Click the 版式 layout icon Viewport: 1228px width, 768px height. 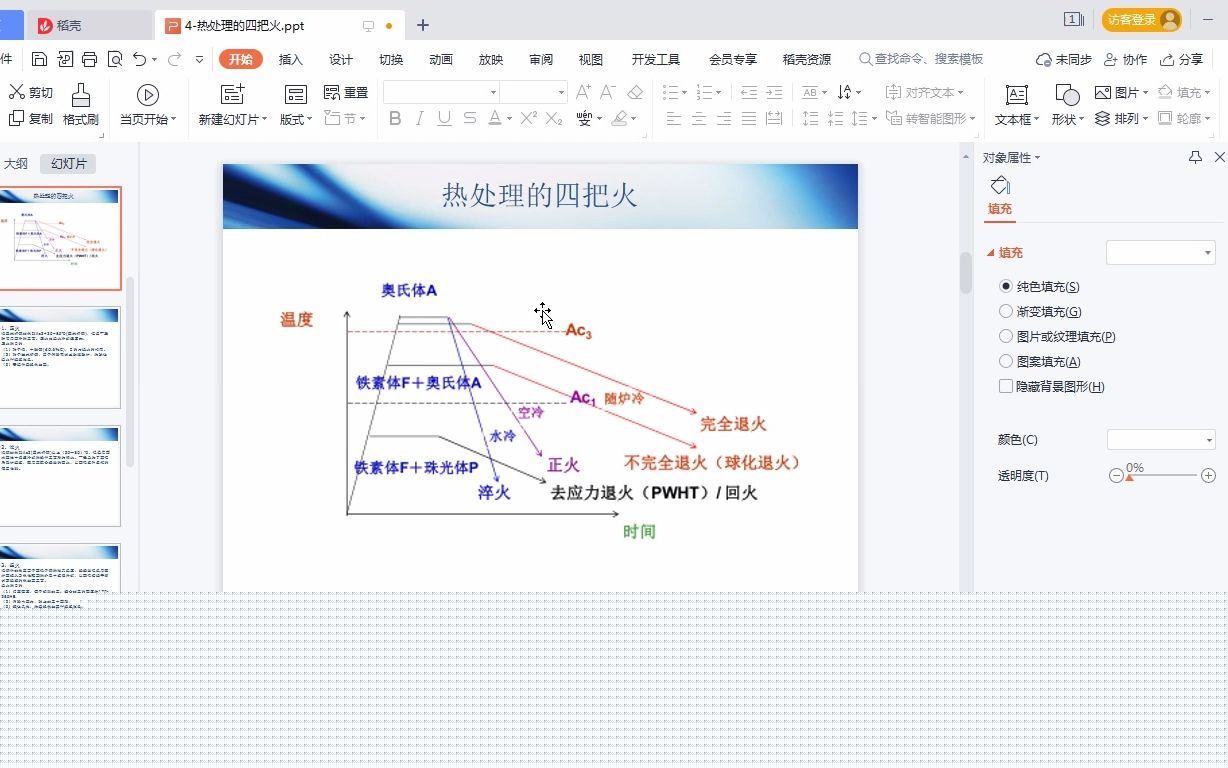(296, 95)
